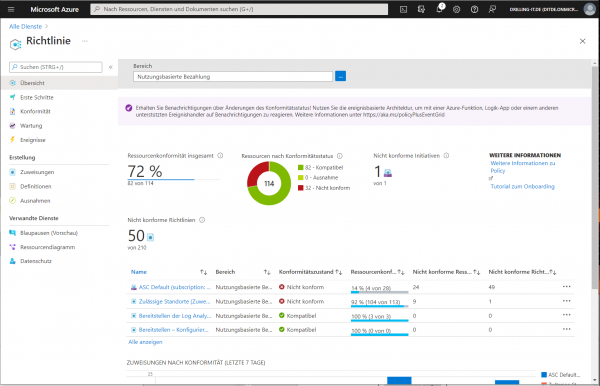Open Definitionen in the sidebar
600x386 pixels.
tap(36, 186)
